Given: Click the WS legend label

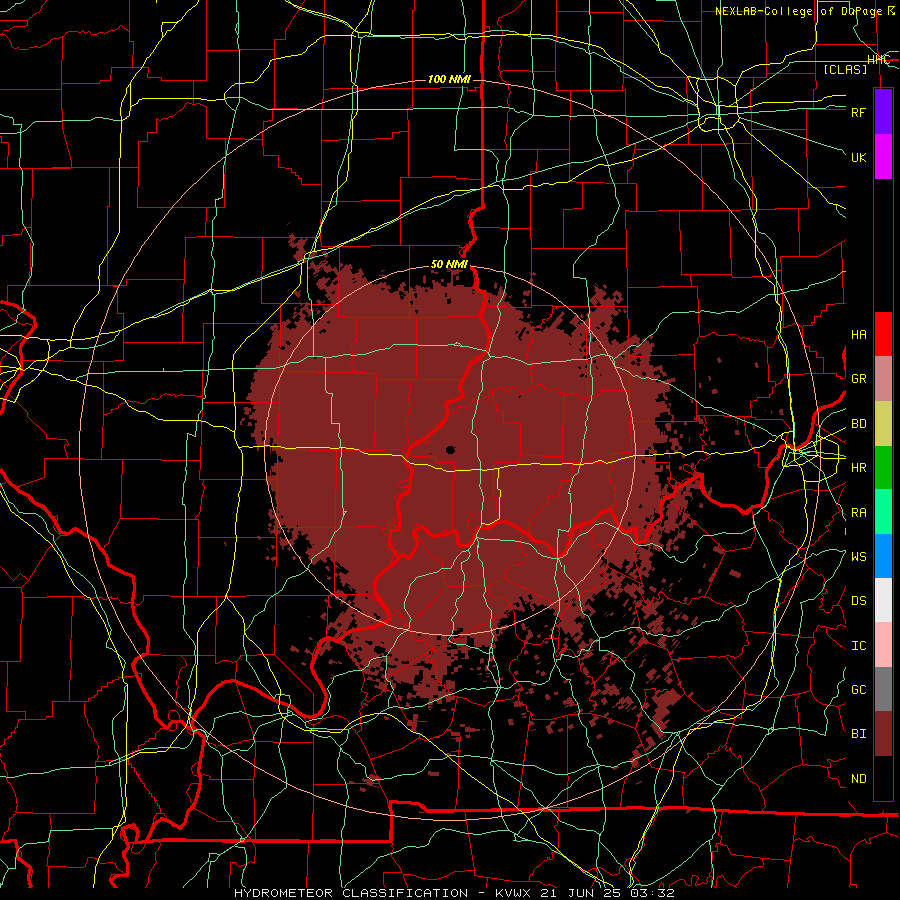Looking at the screenshot, I should 859,557.
